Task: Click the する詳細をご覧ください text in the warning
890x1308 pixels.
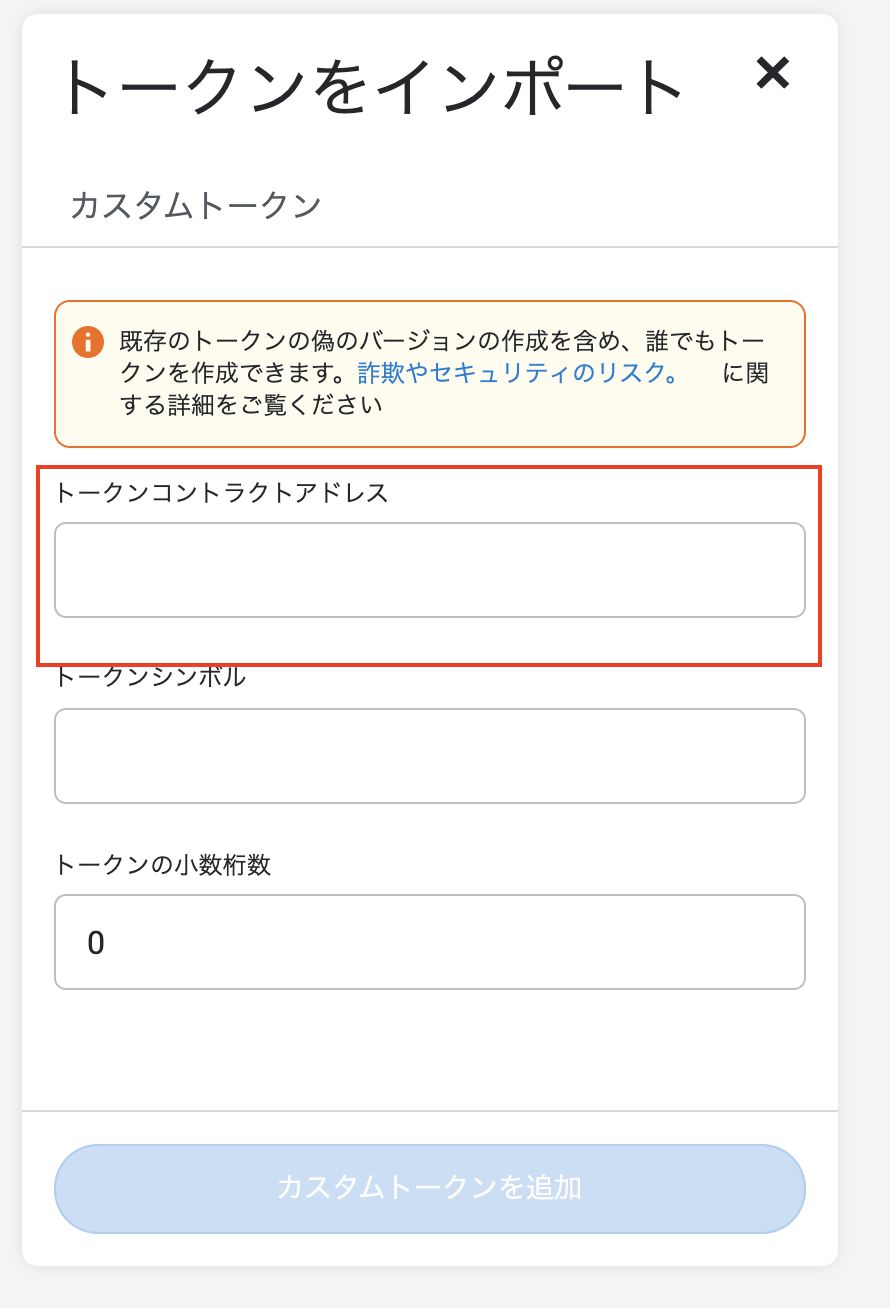Action: point(251,404)
